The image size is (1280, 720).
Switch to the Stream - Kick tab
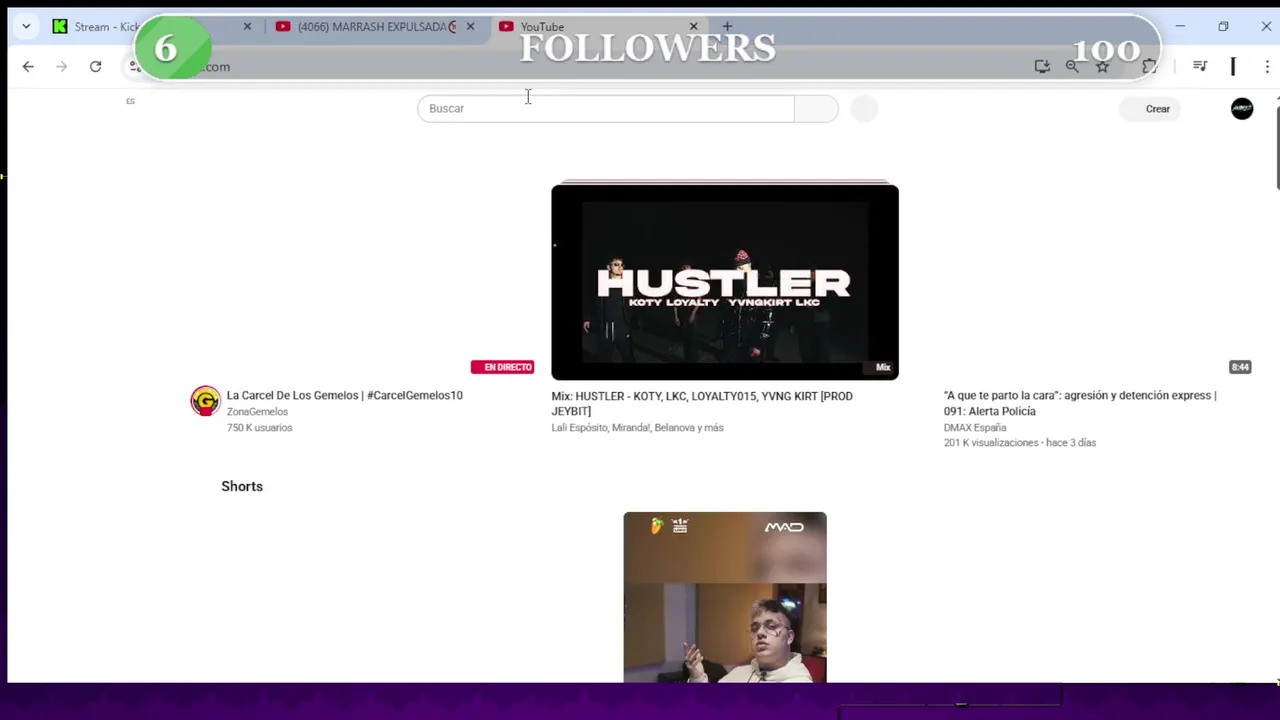(x=105, y=26)
